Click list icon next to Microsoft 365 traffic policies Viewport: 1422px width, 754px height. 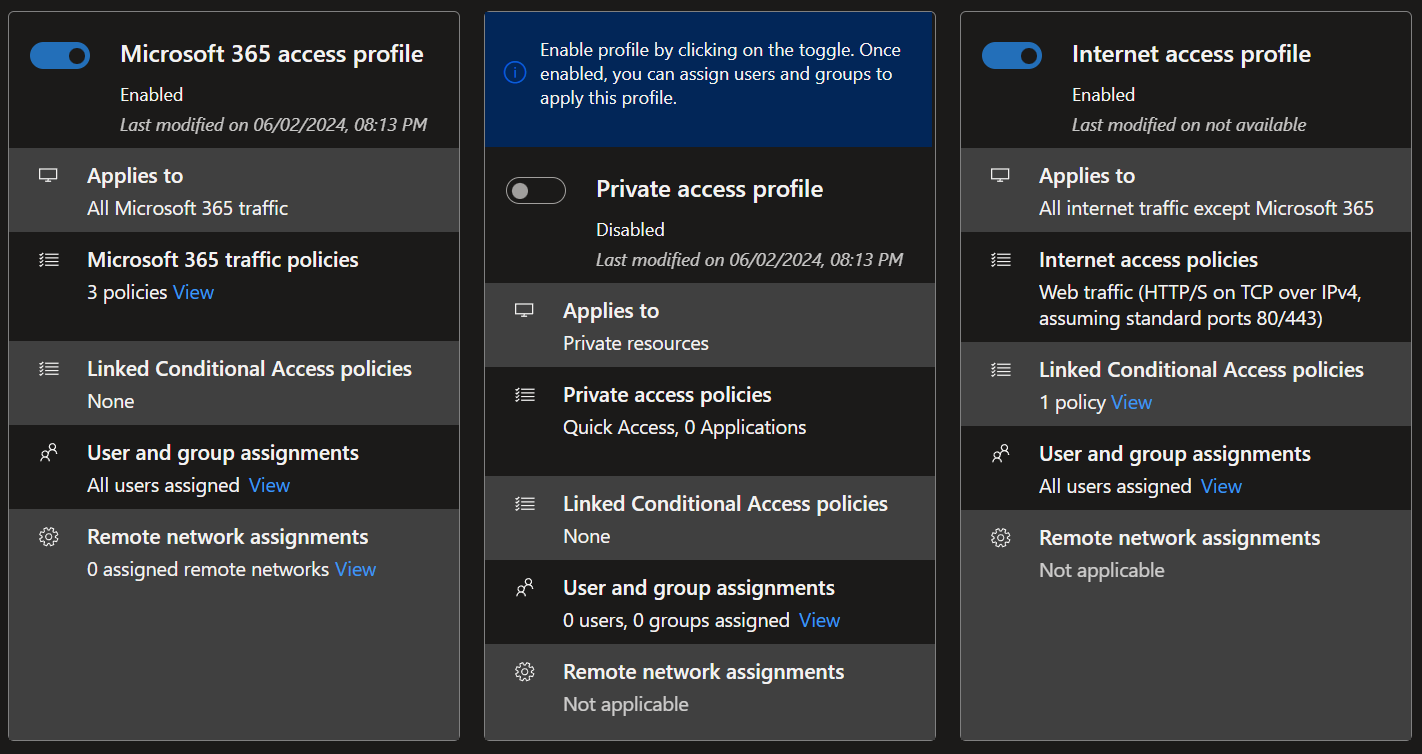pyautogui.click(x=48, y=259)
